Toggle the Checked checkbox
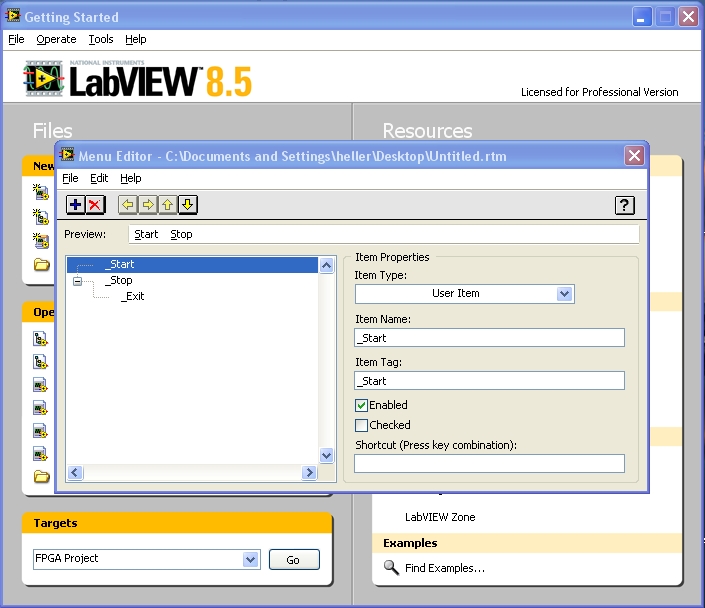705x608 pixels. coord(361,425)
